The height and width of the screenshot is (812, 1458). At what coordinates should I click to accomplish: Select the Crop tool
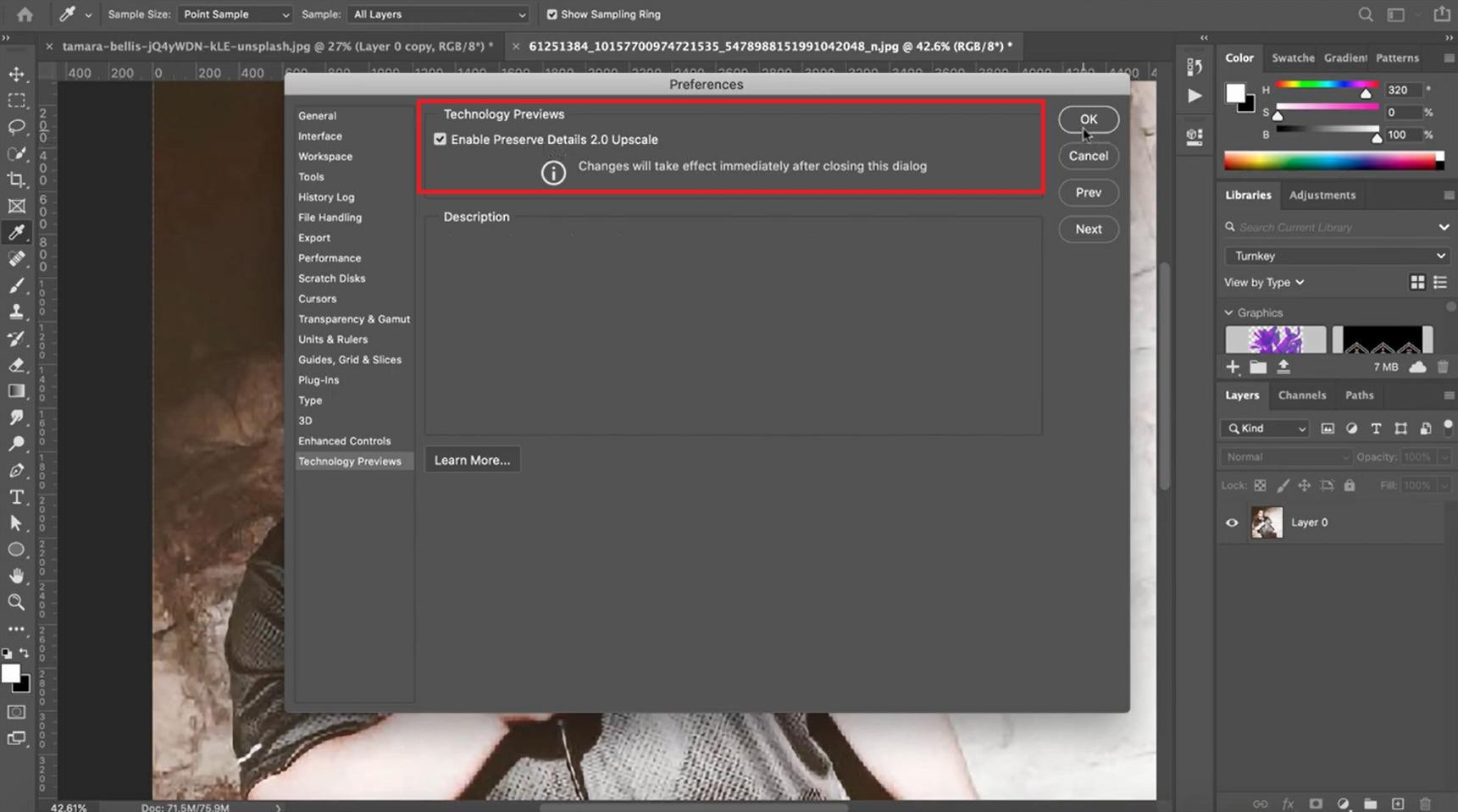16,180
